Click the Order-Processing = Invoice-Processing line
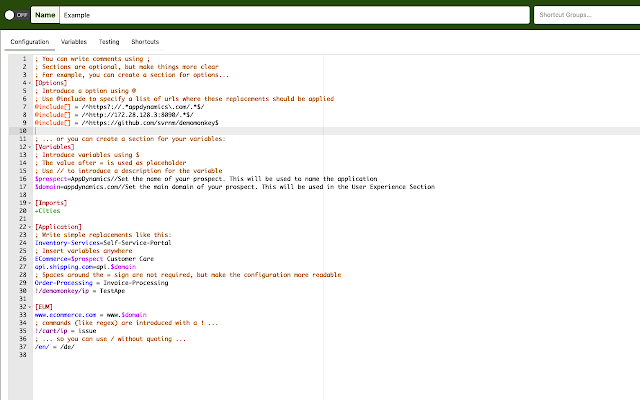The height and width of the screenshot is (400, 640). click(102, 282)
